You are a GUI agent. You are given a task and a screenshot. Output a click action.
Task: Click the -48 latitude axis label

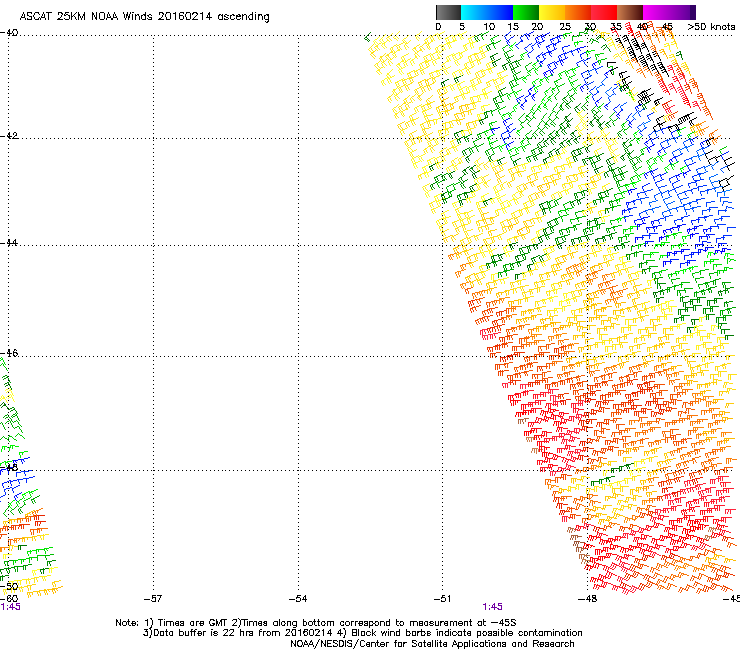[x=9, y=467]
